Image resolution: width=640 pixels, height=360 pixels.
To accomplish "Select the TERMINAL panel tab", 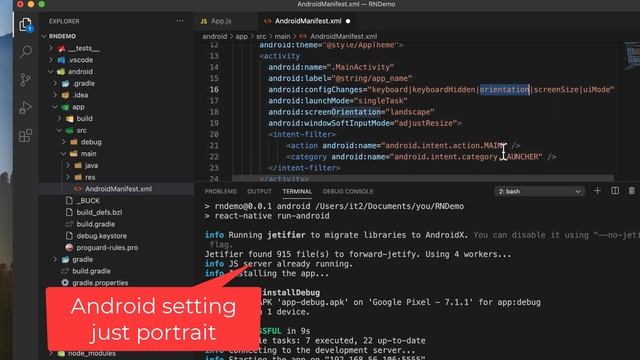I will [x=297, y=191].
